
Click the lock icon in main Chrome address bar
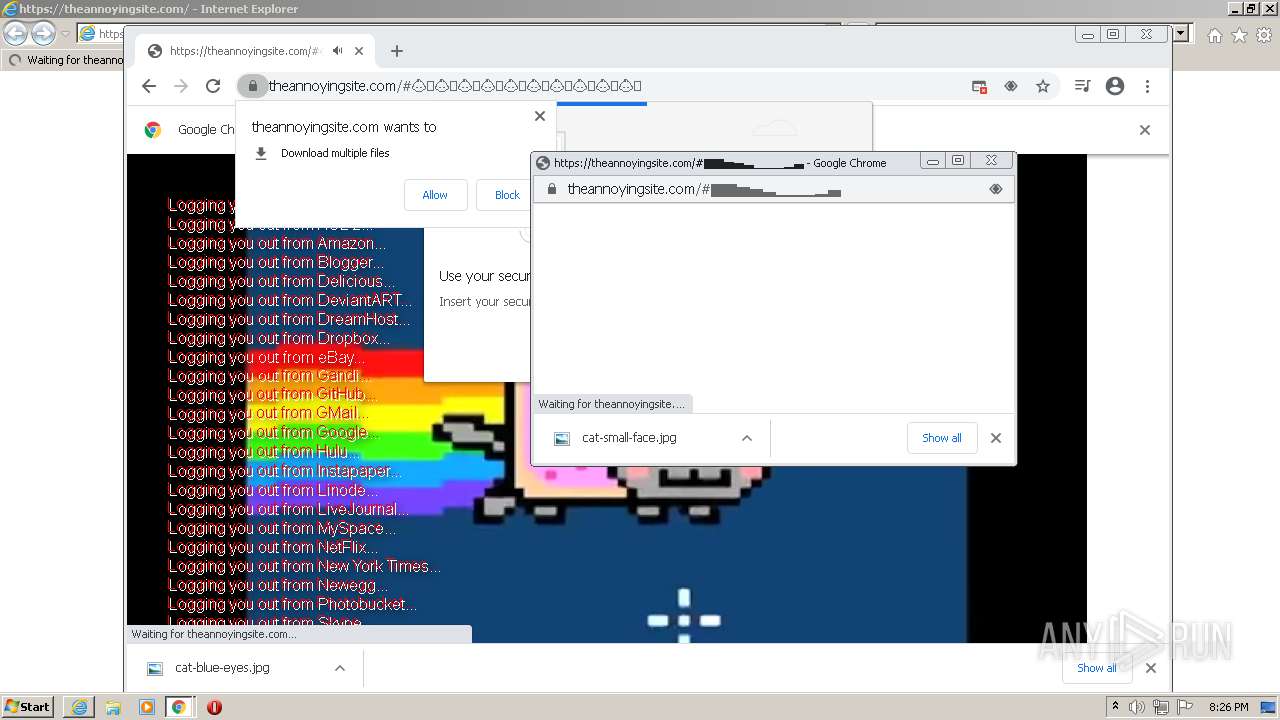pos(253,86)
